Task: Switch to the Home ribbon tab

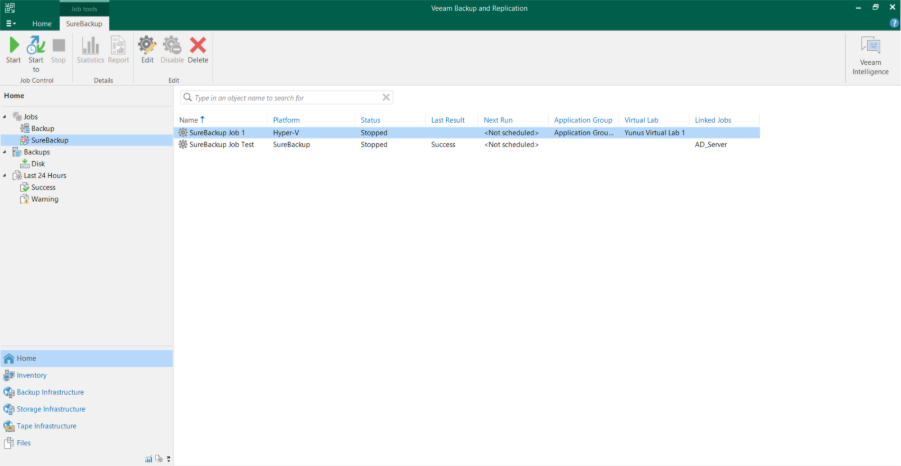Action: pyautogui.click(x=42, y=23)
